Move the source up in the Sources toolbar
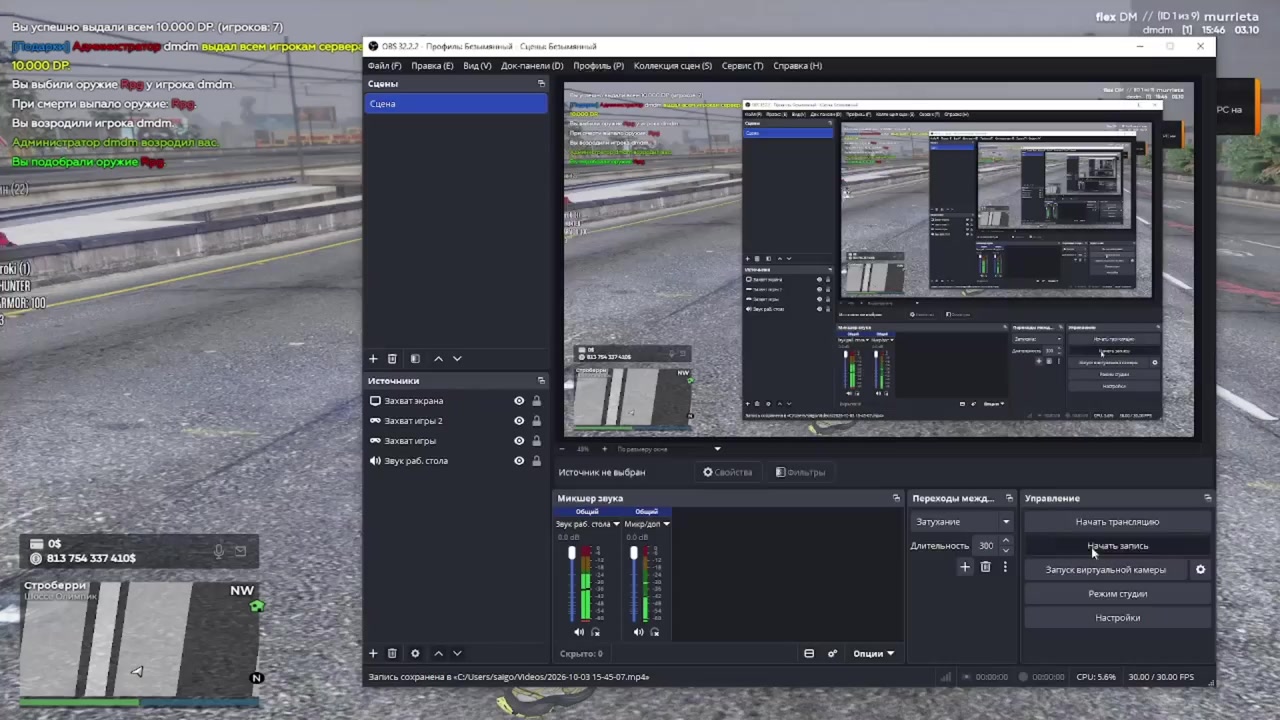 tap(438, 653)
